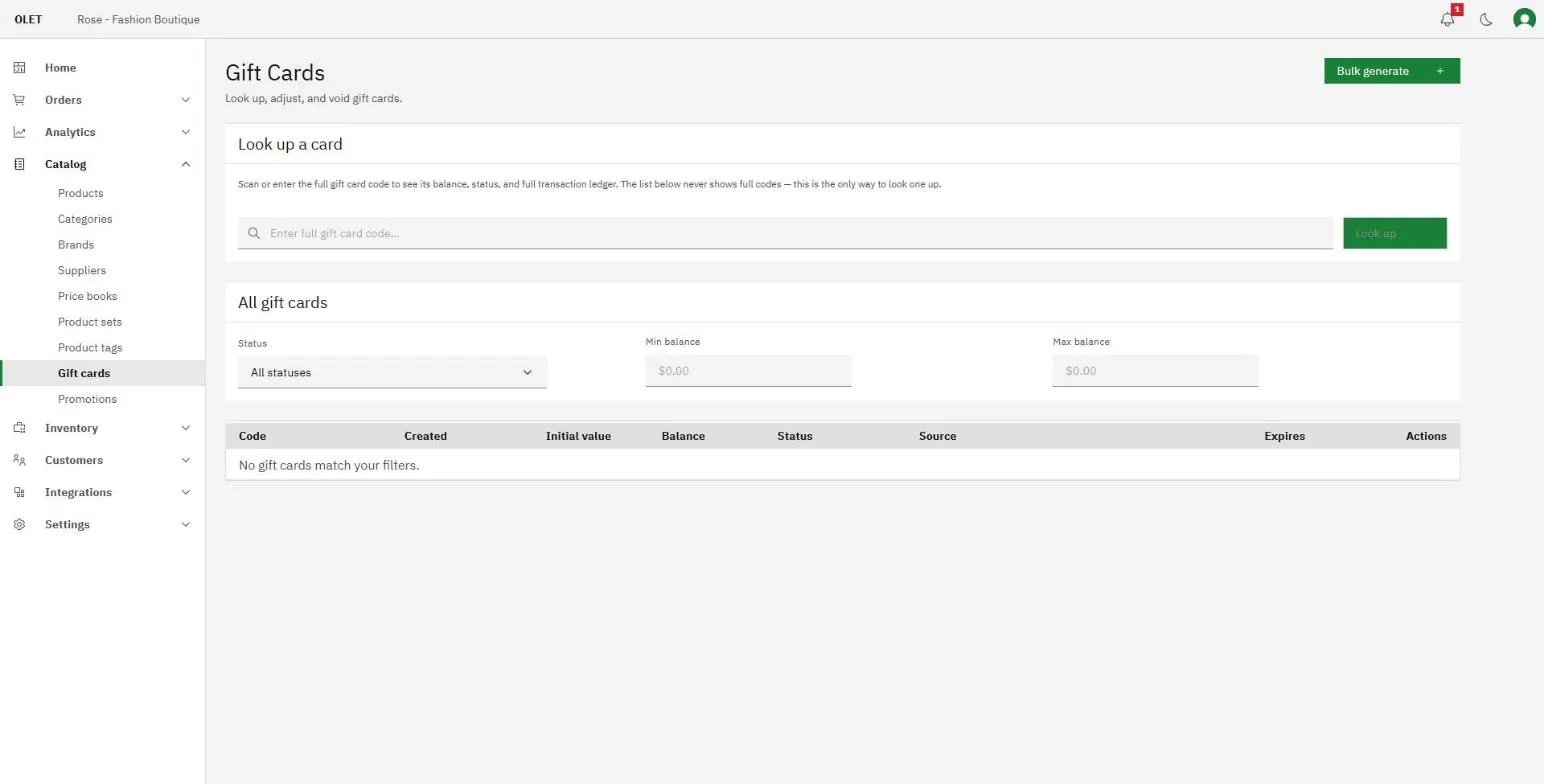Click the Analytics chart icon
The image size is (1544, 784).
[19, 132]
